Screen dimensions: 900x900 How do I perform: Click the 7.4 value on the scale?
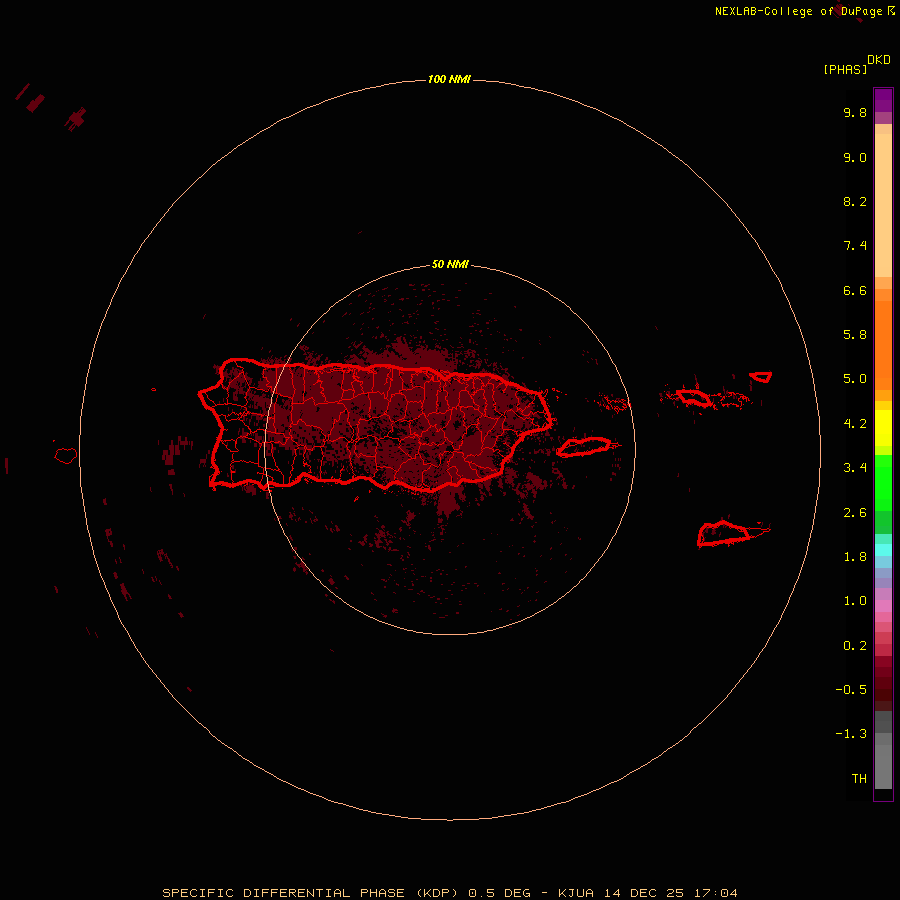click(x=855, y=246)
